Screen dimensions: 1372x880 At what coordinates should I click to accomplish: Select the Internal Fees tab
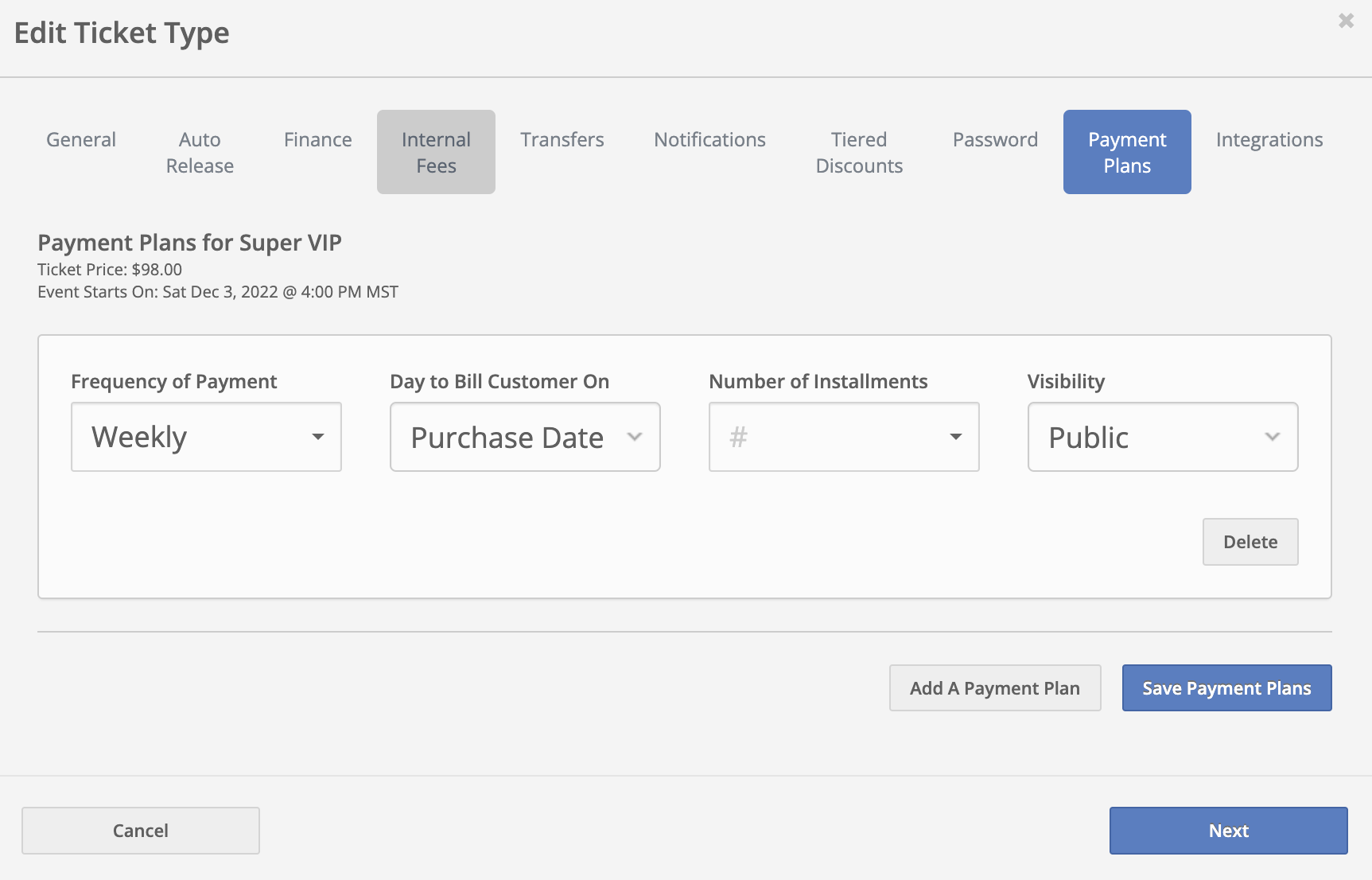[436, 152]
